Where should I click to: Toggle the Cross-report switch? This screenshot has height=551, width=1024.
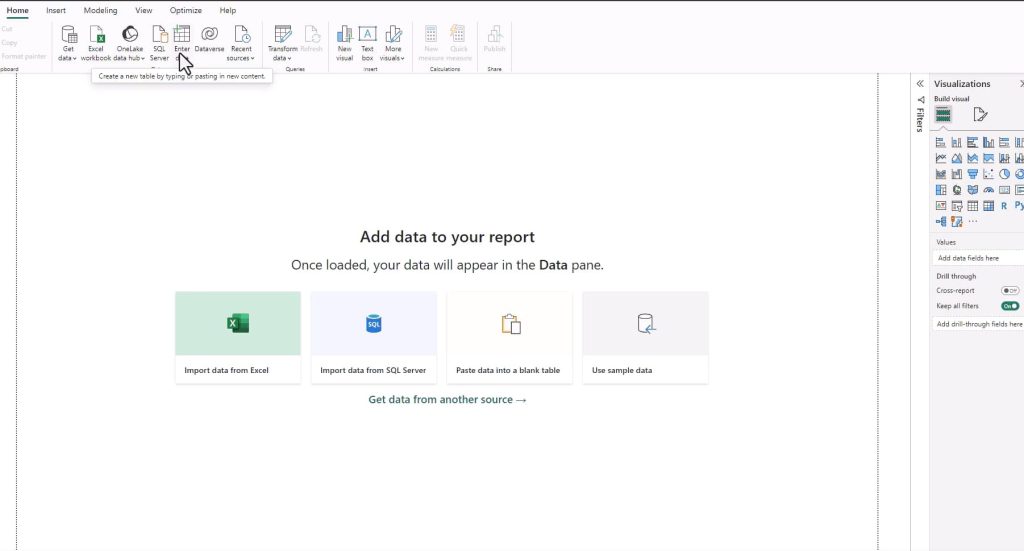click(x=1010, y=291)
